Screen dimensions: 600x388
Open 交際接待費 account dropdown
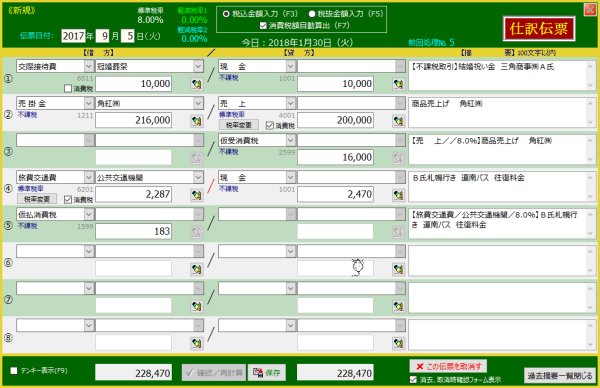click(89, 66)
